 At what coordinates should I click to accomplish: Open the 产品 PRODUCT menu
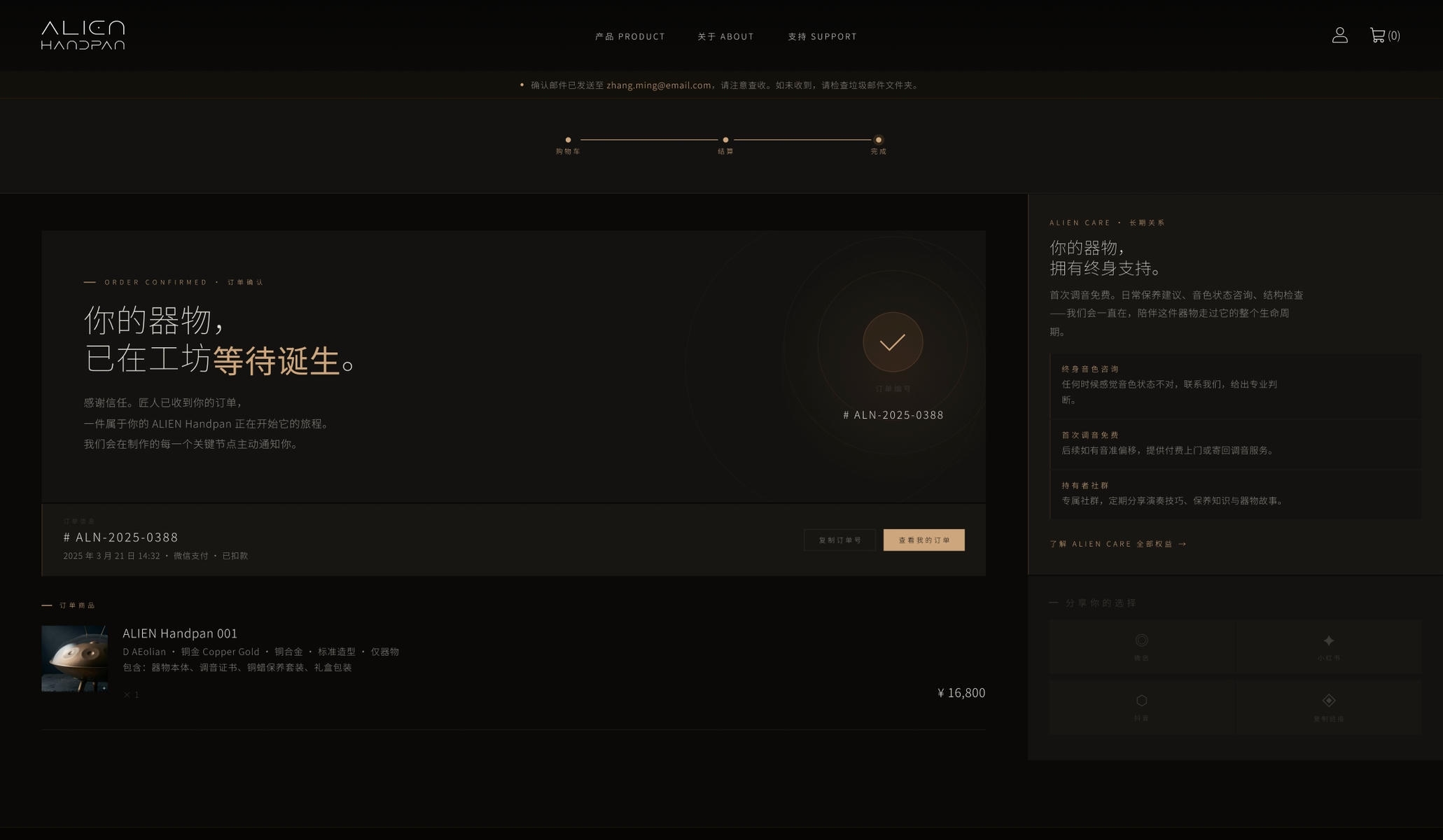[630, 36]
